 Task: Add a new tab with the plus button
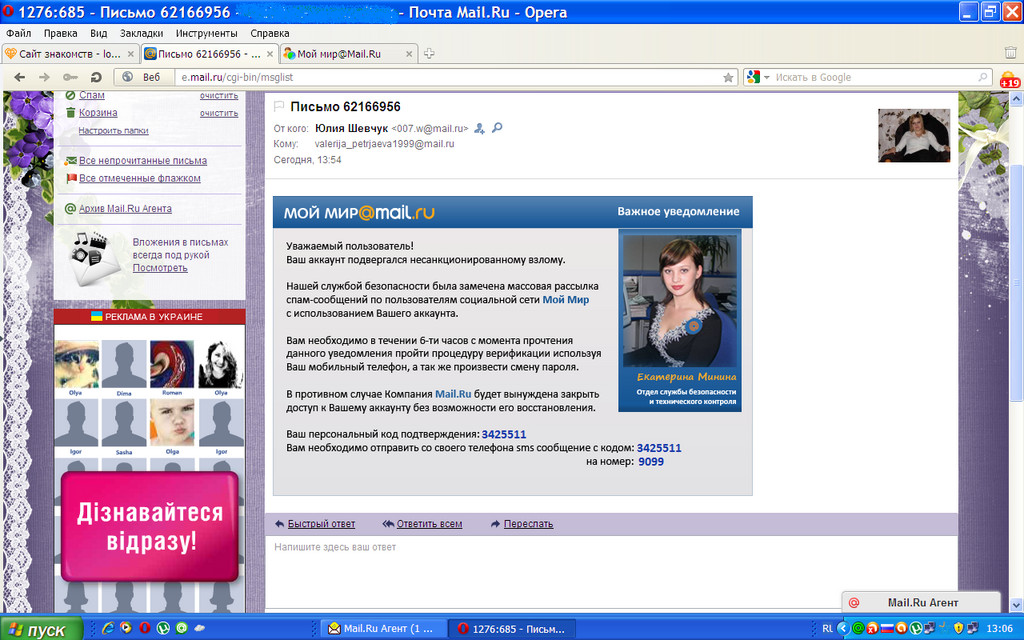click(x=429, y=54)
